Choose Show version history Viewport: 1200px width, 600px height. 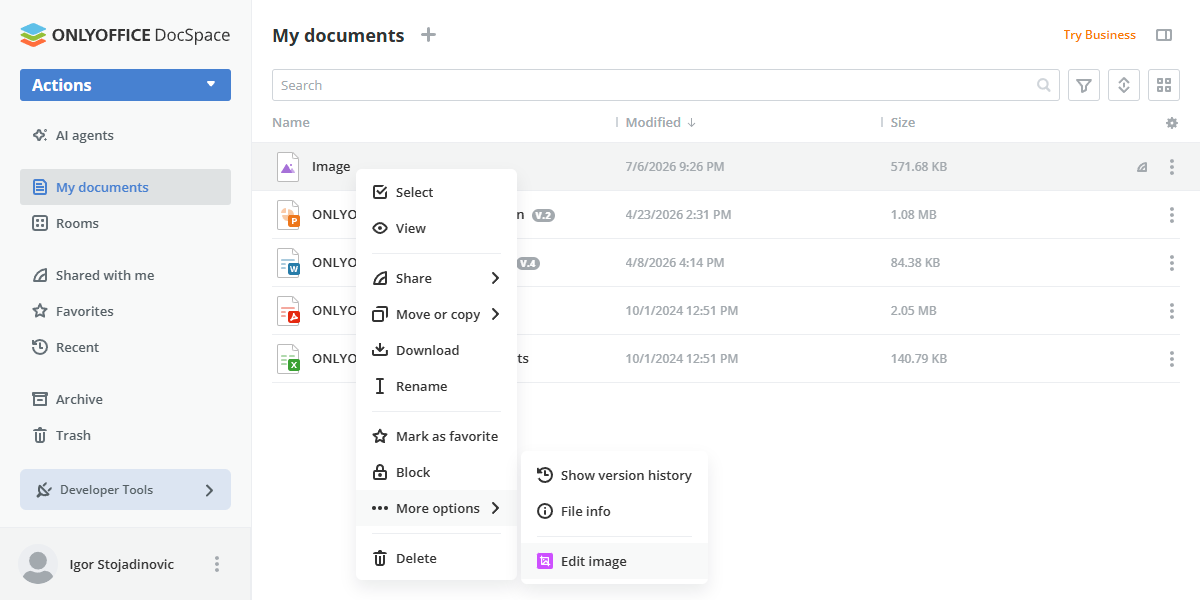coord(614,475)
